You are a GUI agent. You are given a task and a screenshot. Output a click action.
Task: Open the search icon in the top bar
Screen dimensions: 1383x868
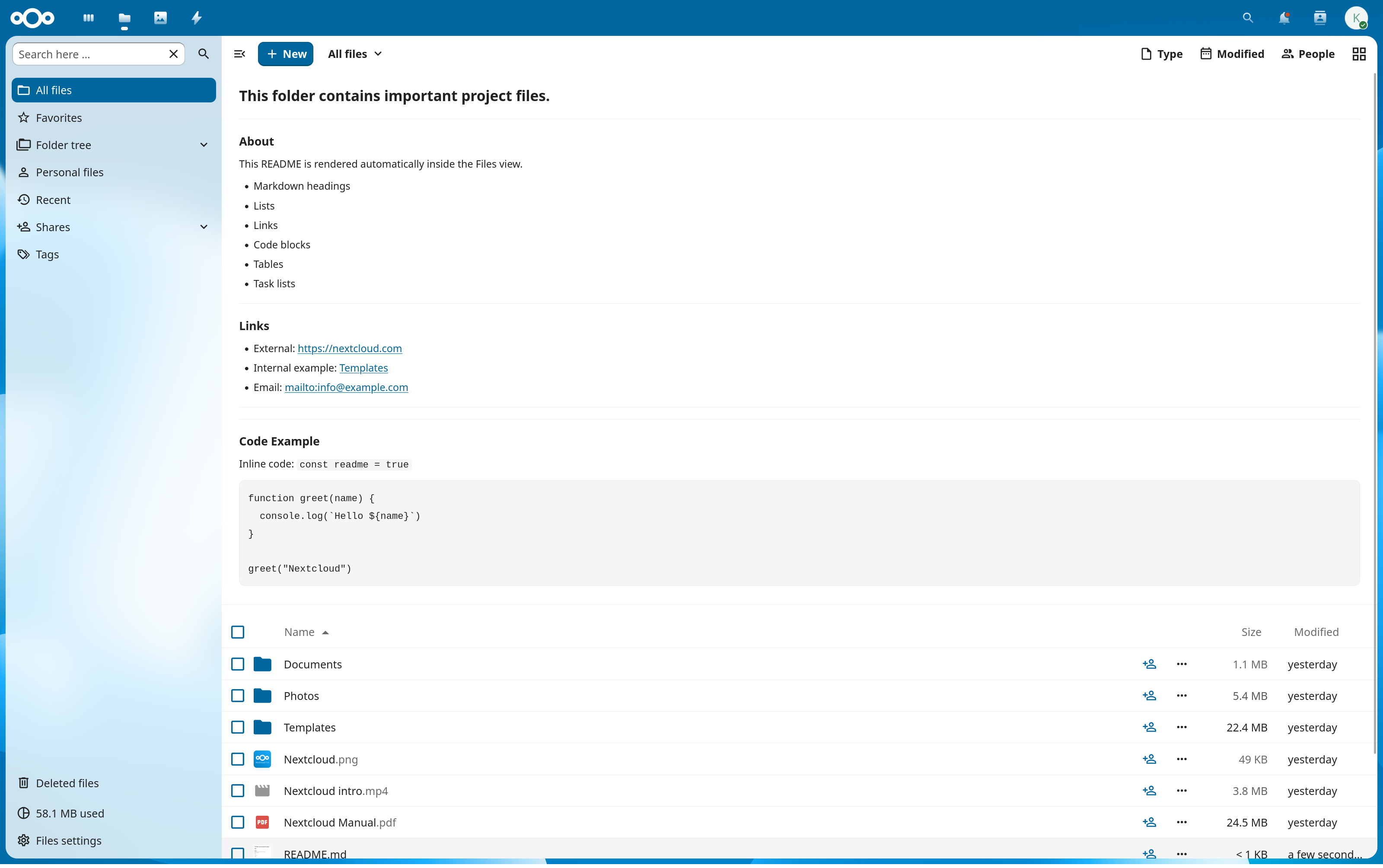(x=1248, y=18)
